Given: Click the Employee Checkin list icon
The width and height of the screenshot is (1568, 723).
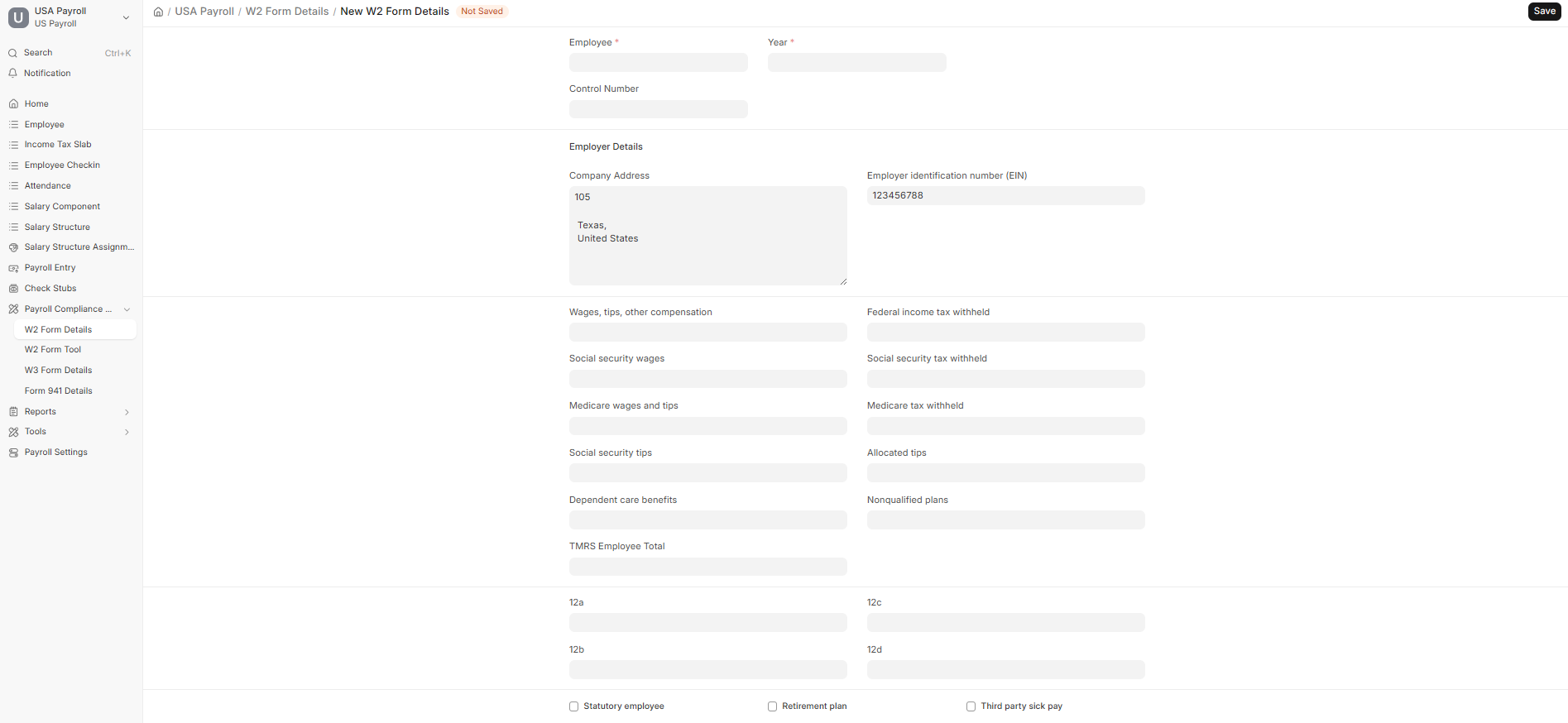Looking at the screenshot, I should click(13, 165).
